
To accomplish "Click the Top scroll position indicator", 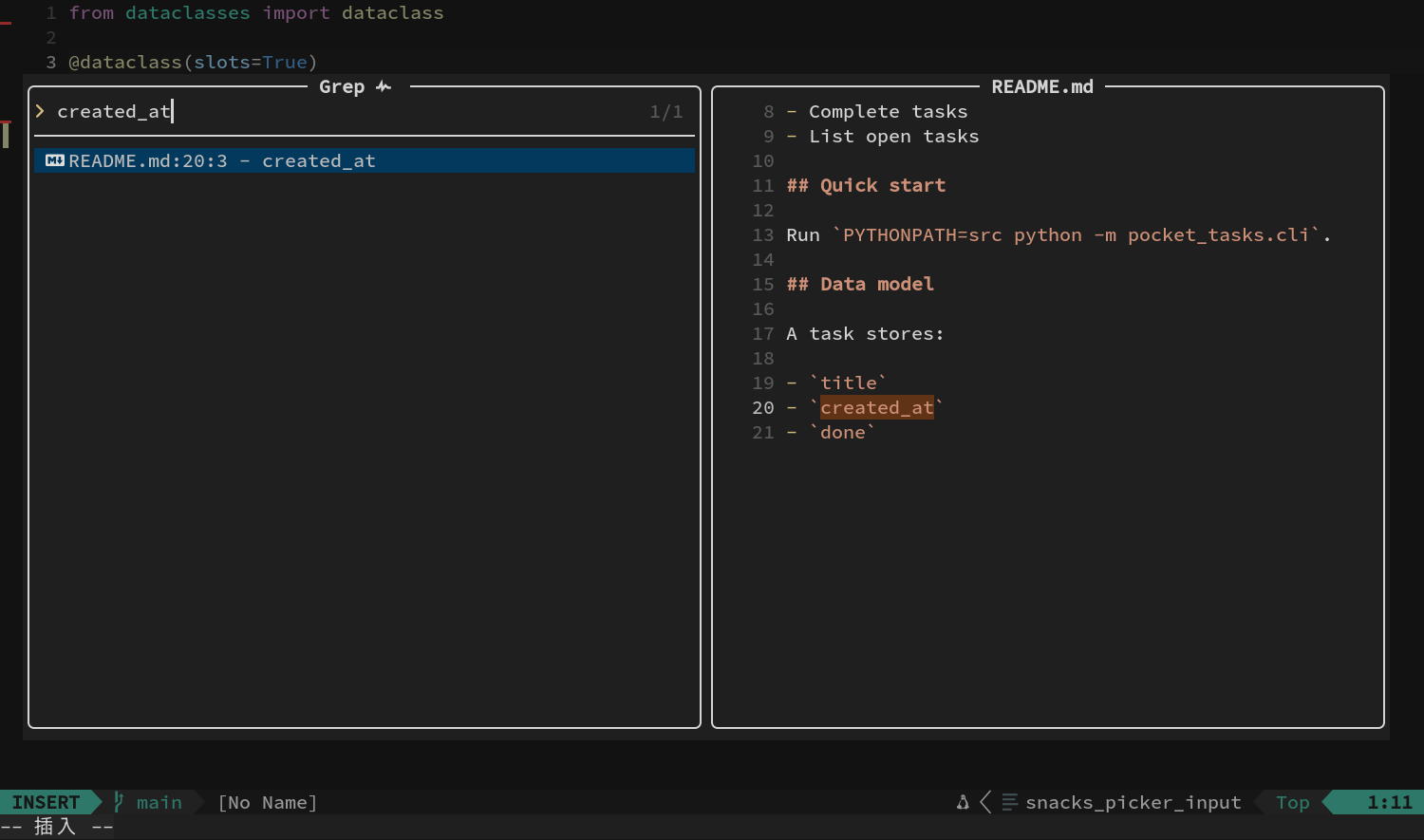I will (x=1292, y=802).
